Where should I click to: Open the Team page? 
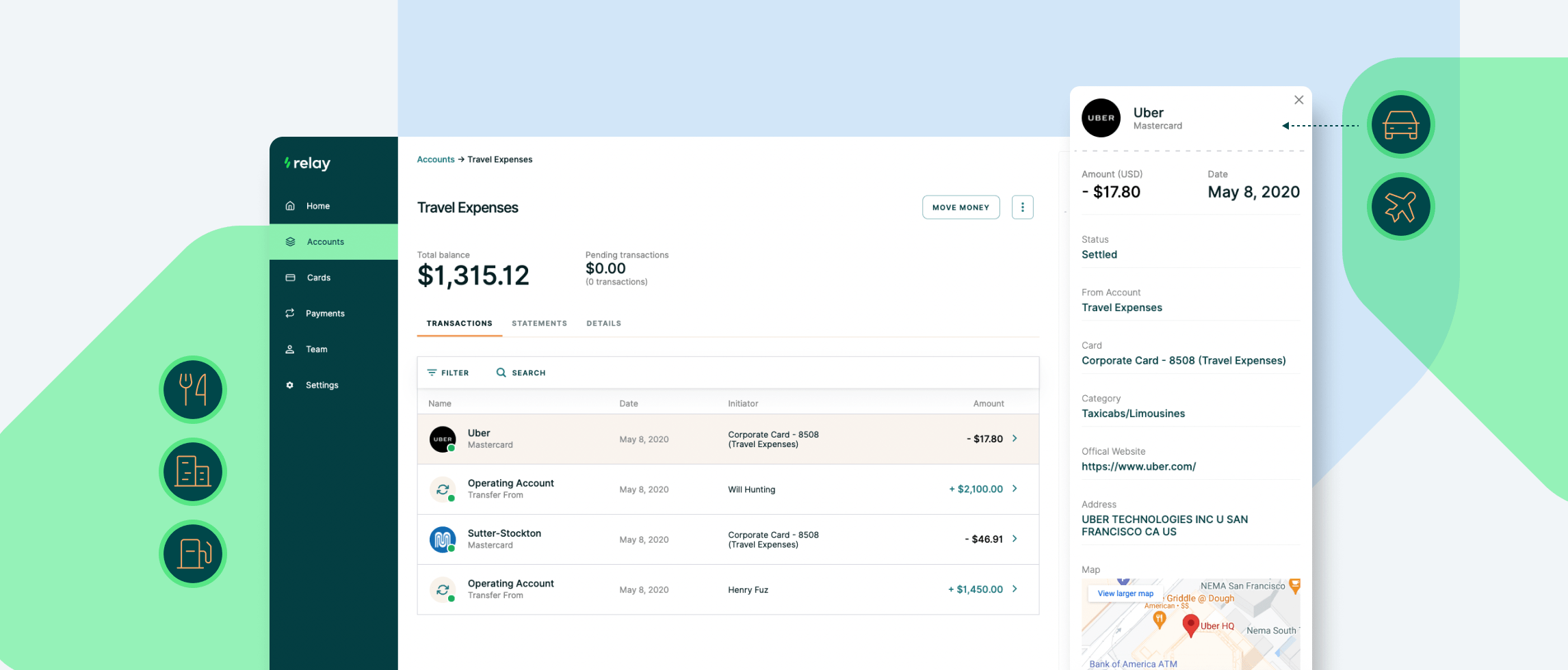tap(334, 349)
